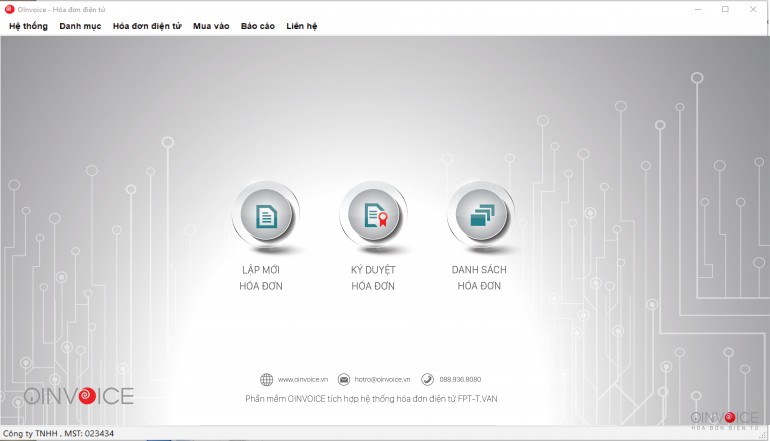
Task: Maximize the OInvoice window
Action: [x=725, y=9]
